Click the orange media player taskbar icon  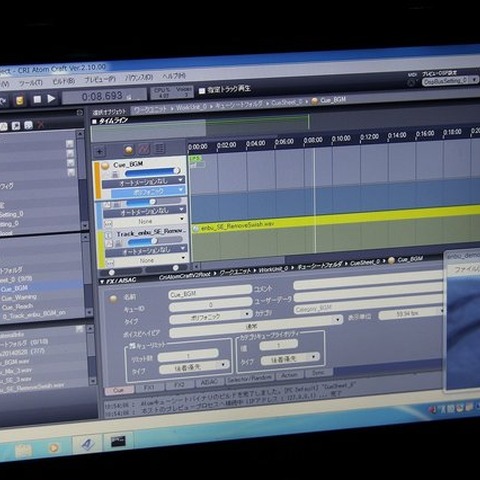click(x=54, y=448)
